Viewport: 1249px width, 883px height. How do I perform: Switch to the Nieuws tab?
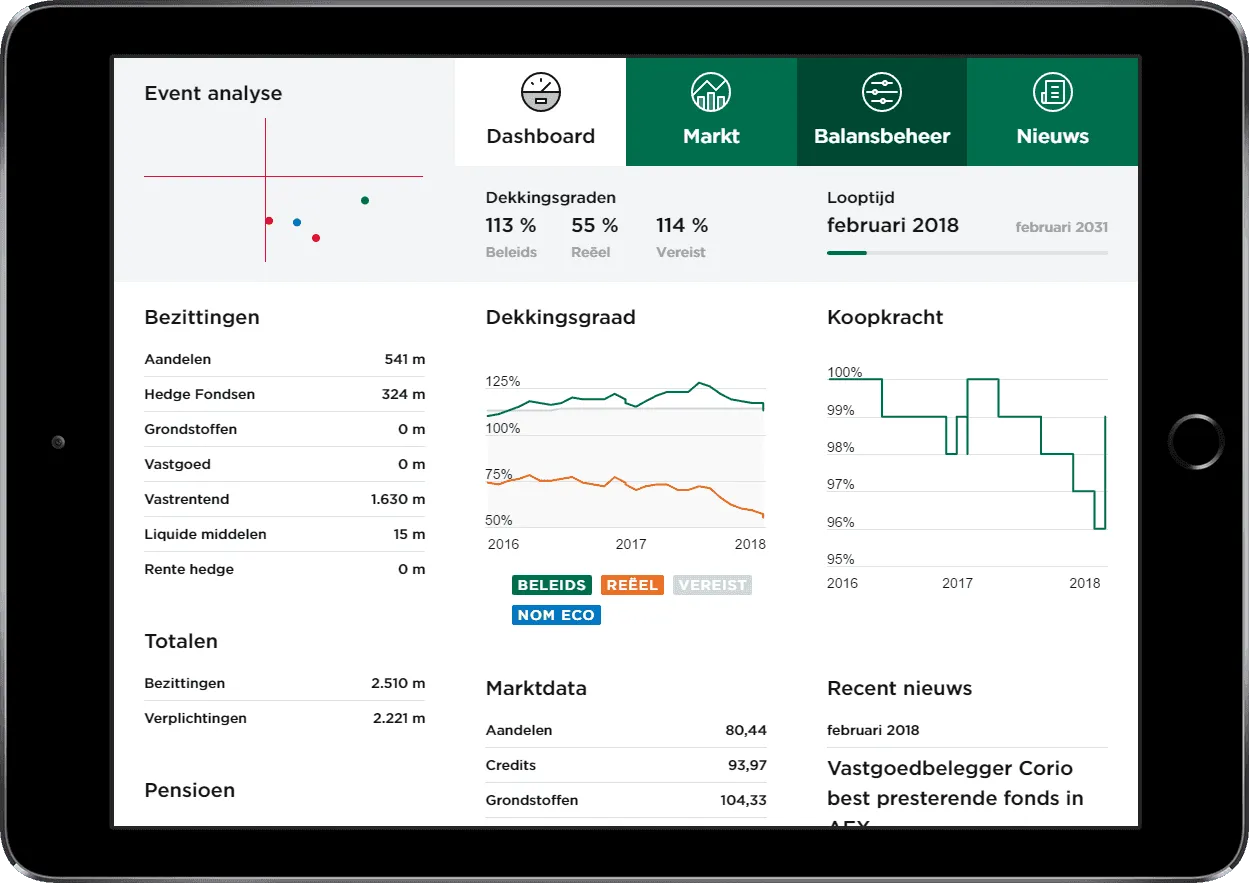tap(1052, 136)
